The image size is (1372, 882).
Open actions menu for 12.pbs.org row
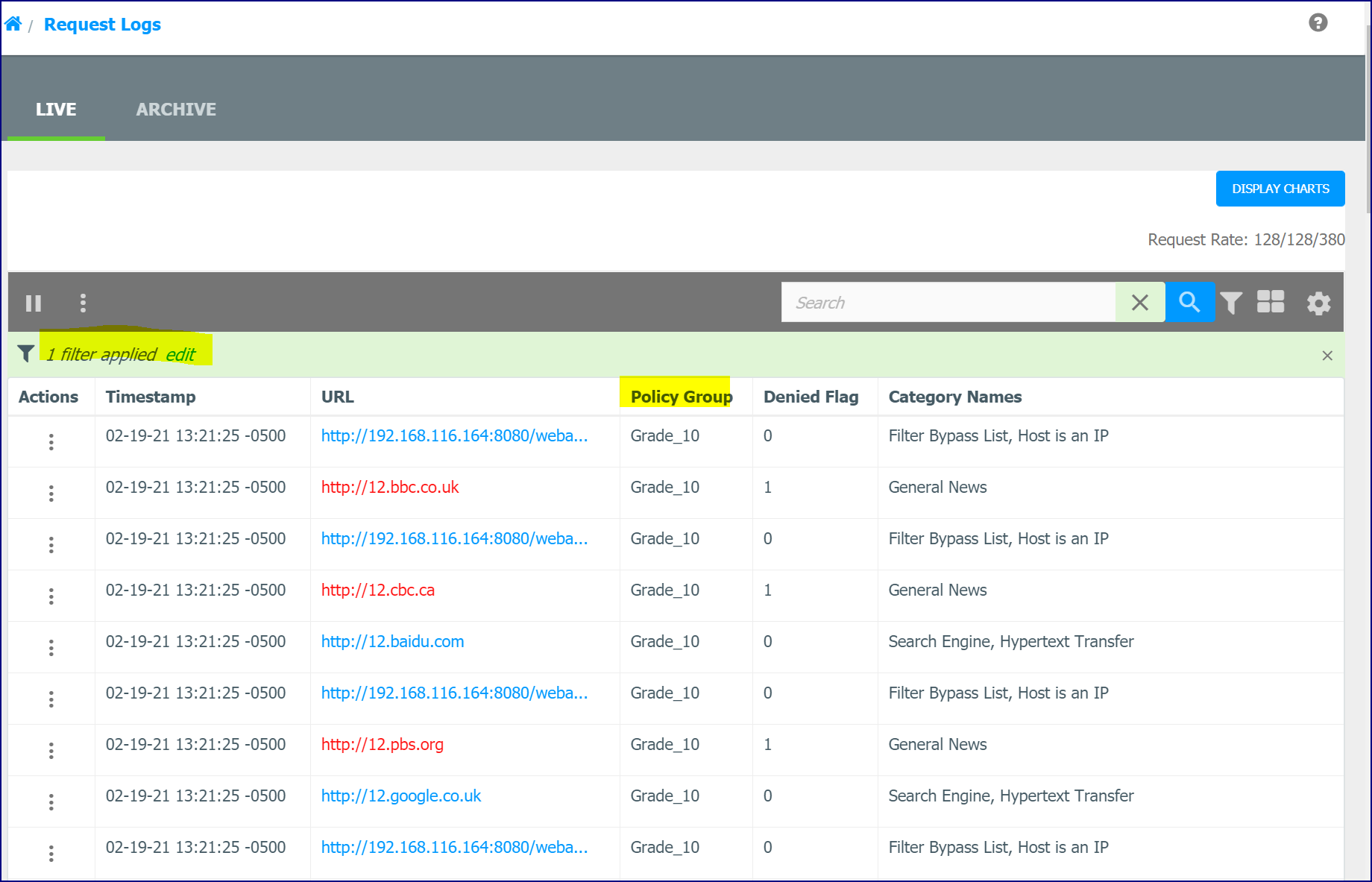(51, 751)
